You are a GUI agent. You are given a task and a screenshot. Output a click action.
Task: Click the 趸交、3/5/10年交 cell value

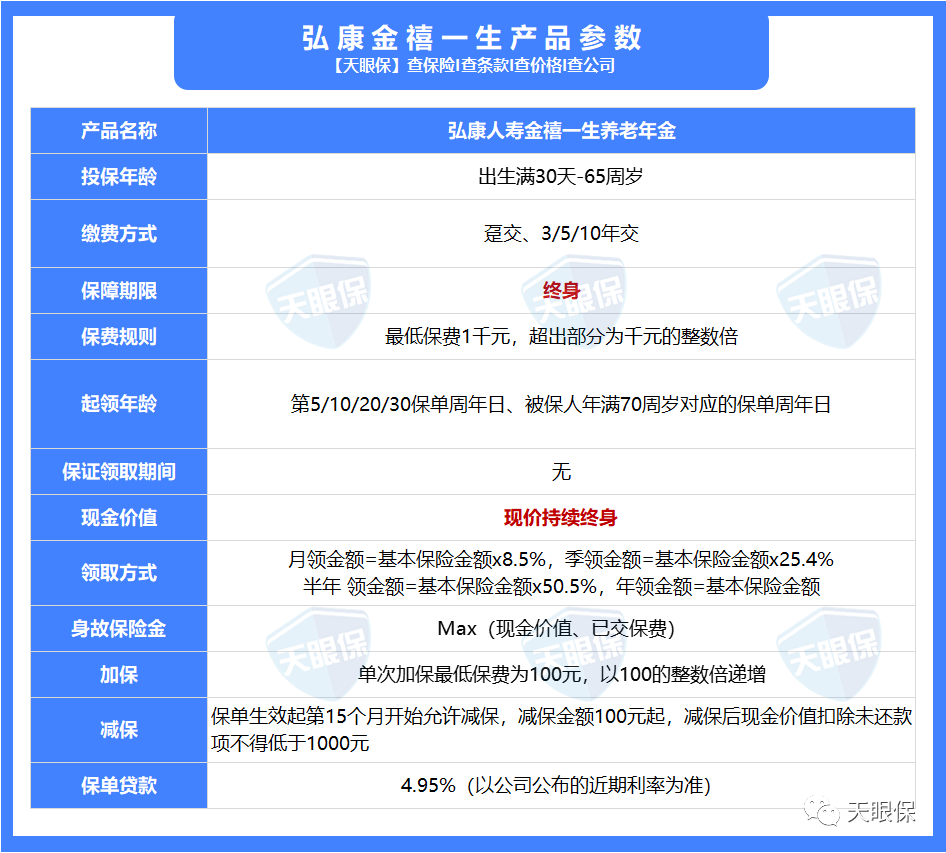coord(563,233)
